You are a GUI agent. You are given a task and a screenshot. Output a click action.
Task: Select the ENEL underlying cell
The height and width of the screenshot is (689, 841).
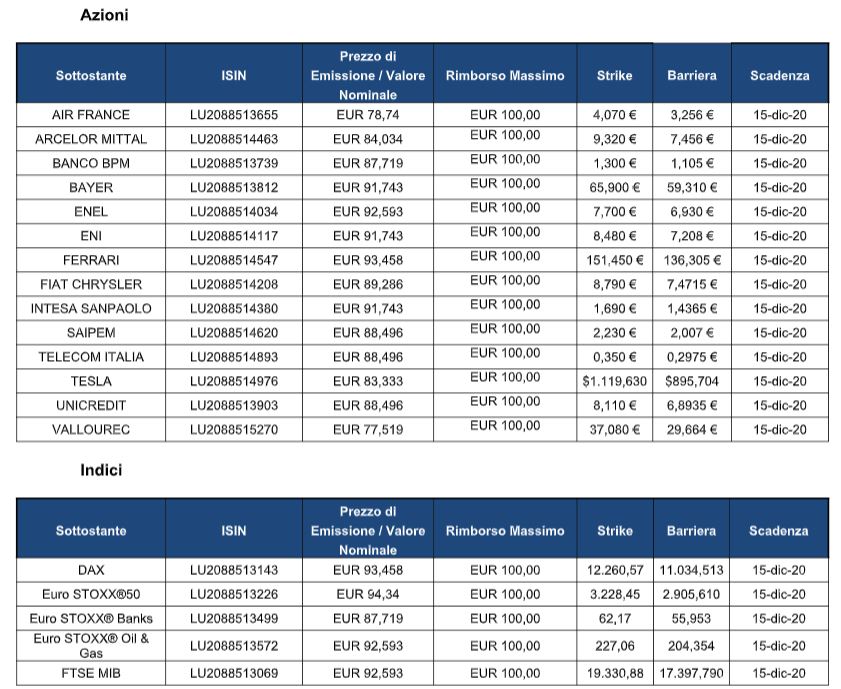pyautogui.click(x=91, y=211)
